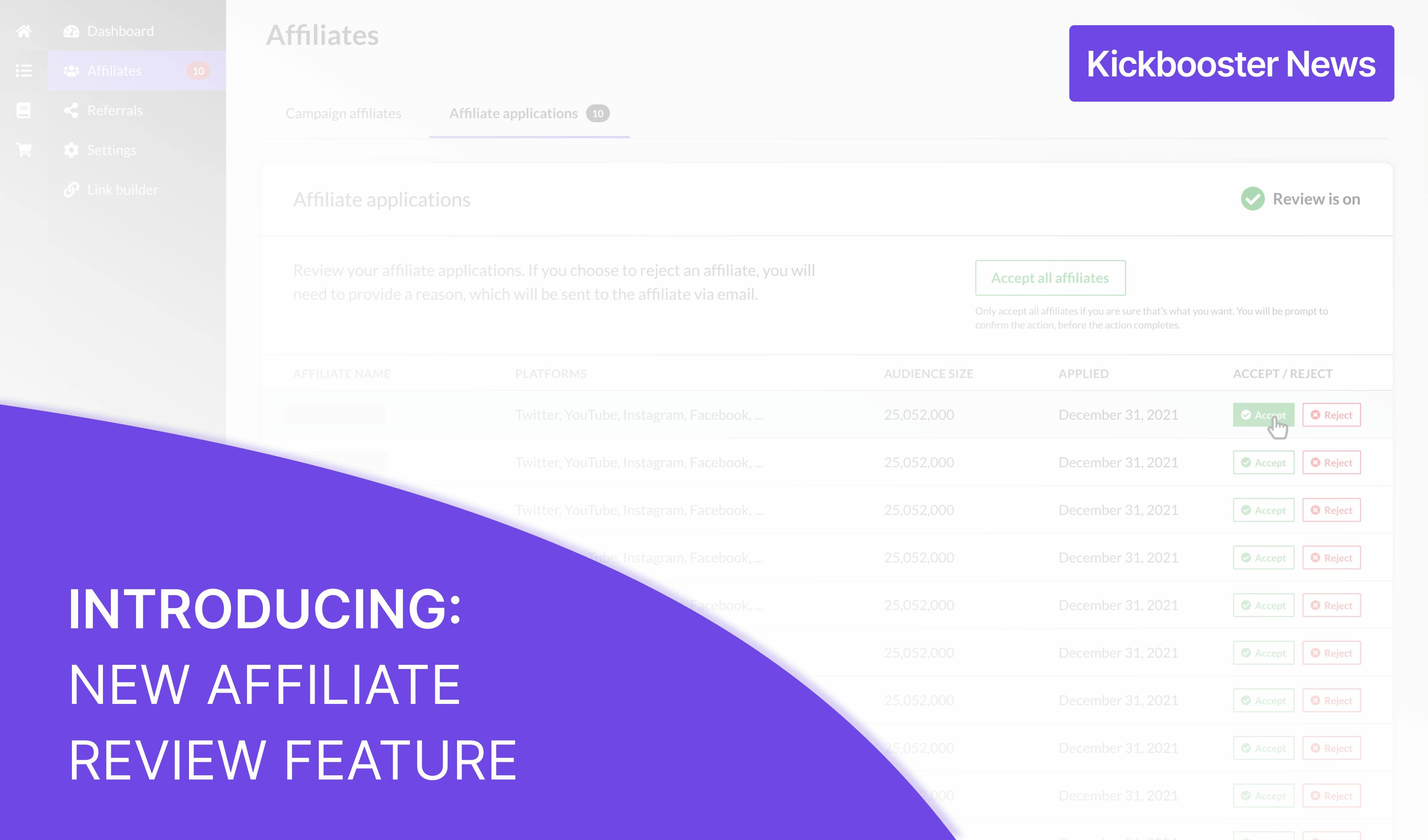Click Accept on the first affiliate application
Screen dimensions: 1428x840
[1263, 414]
